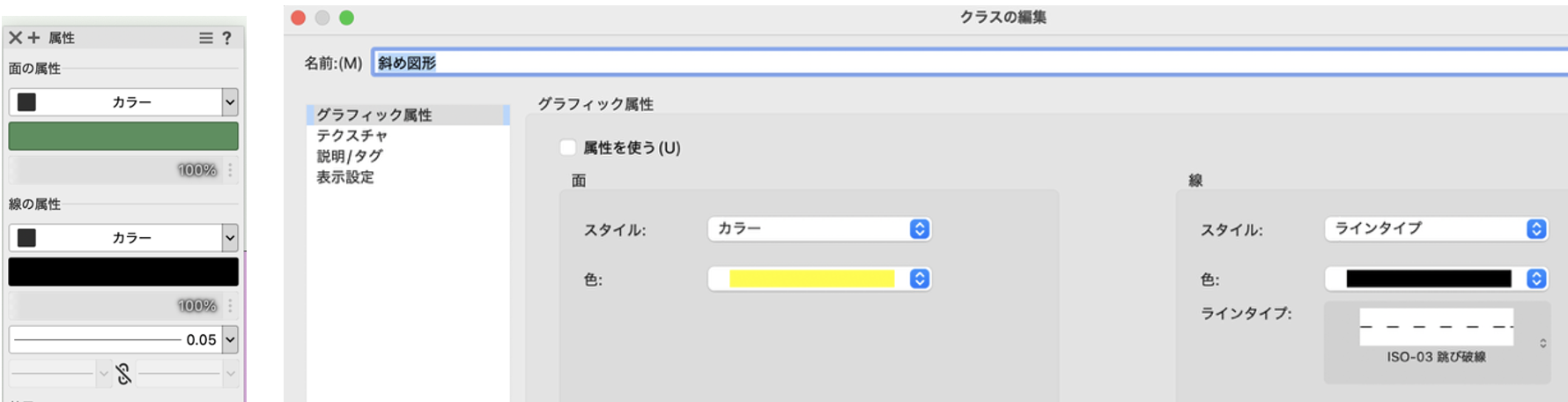Open the face スタイル カラー popup in dialog

[x=819, y=229]
